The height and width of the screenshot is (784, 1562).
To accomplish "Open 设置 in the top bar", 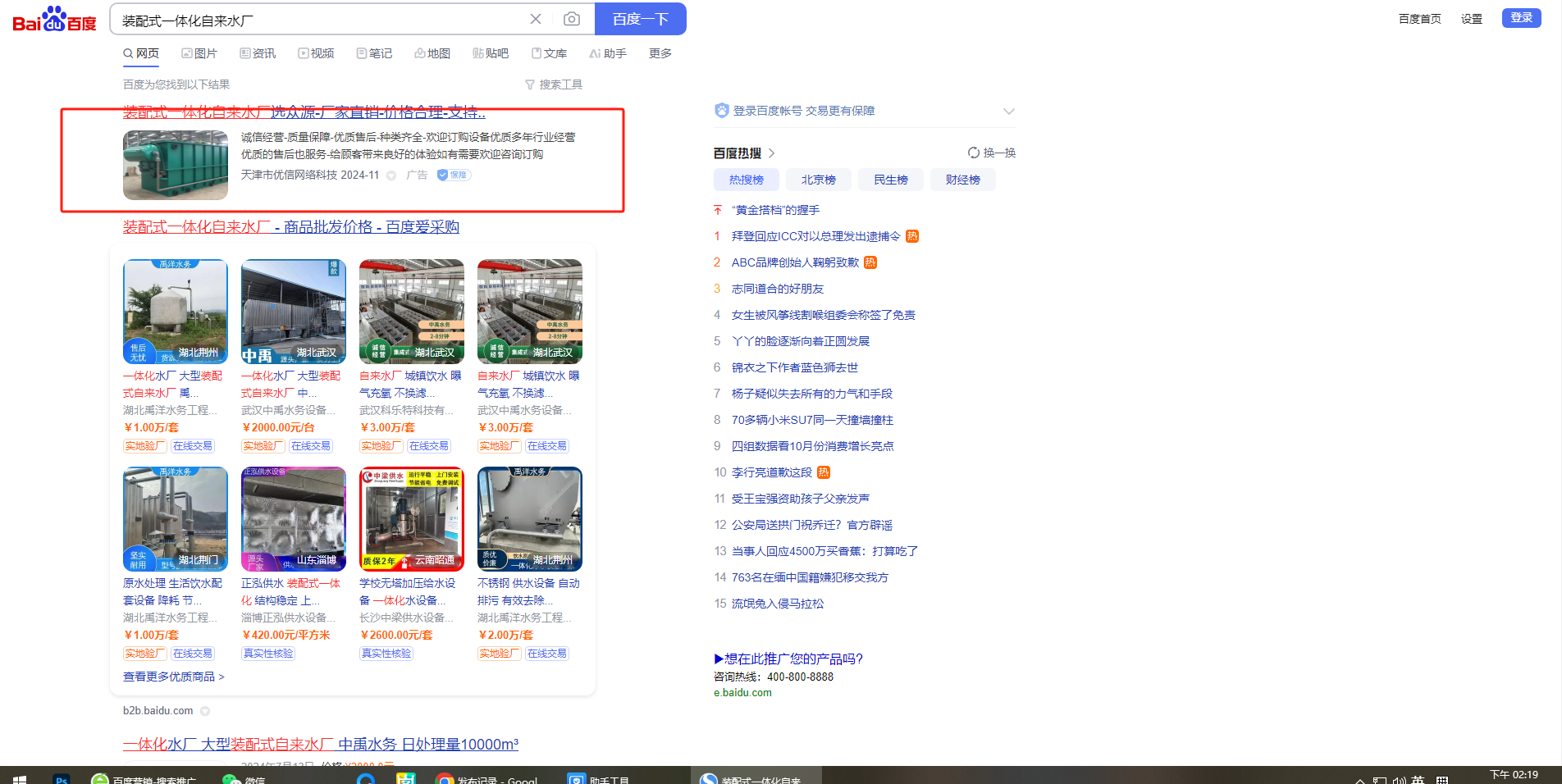I will pos(1471,19).
